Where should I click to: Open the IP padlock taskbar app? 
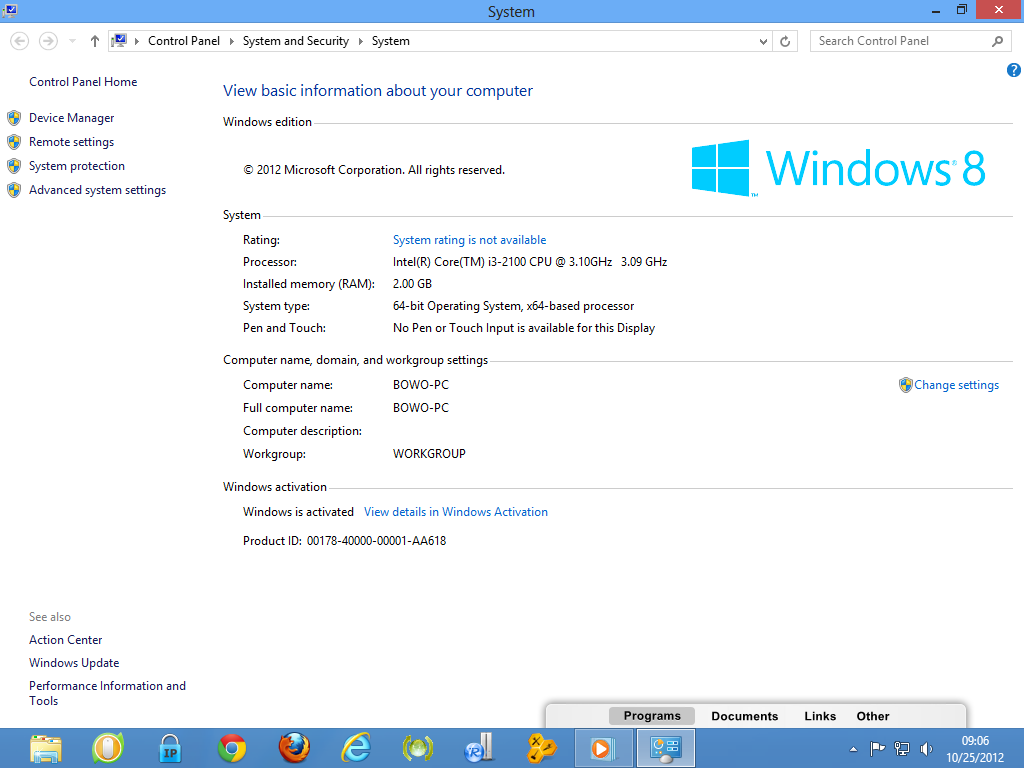(x=170, y=748)
